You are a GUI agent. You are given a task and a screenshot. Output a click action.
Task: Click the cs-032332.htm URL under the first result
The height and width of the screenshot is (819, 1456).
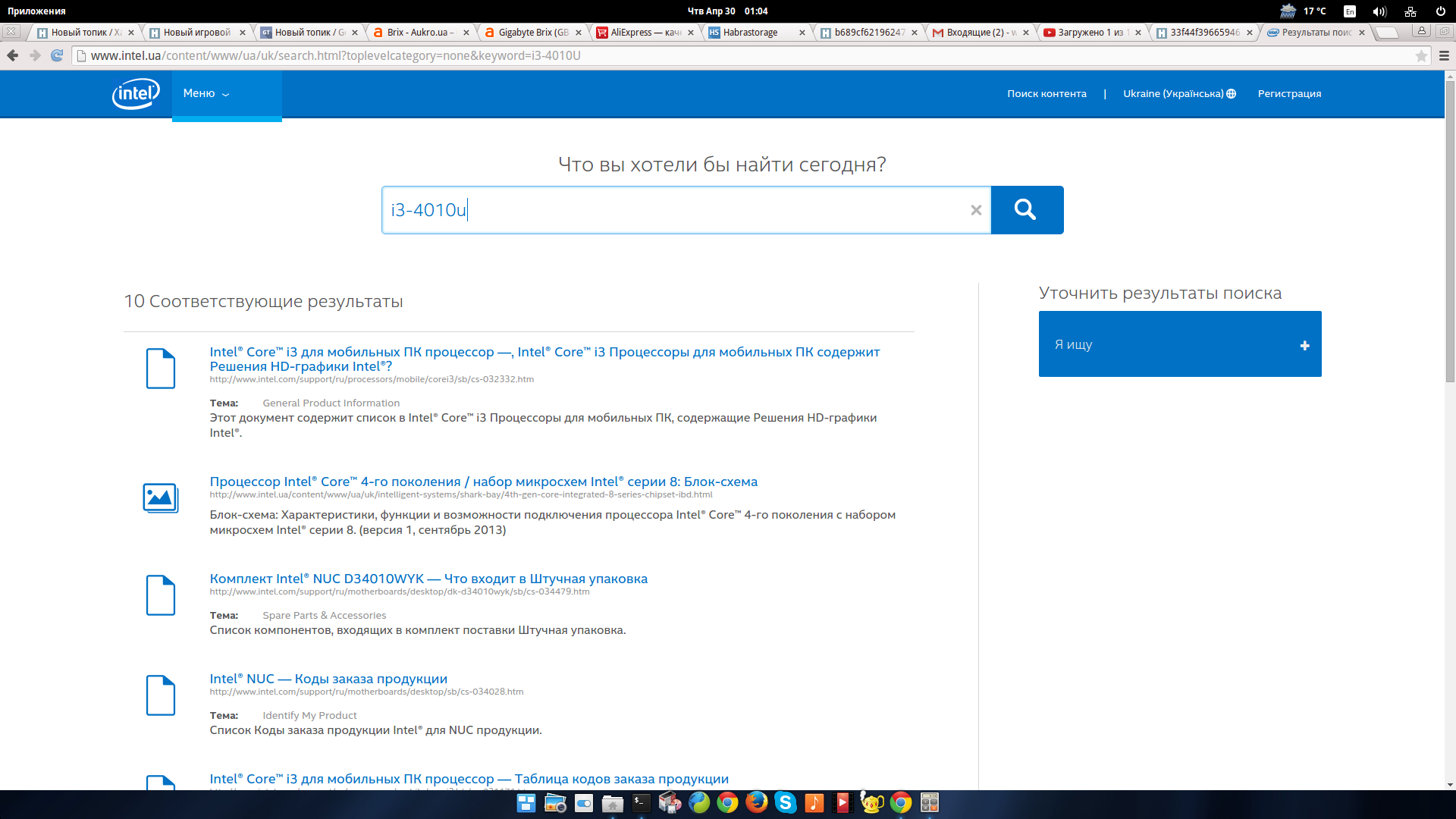coord(372,379)
